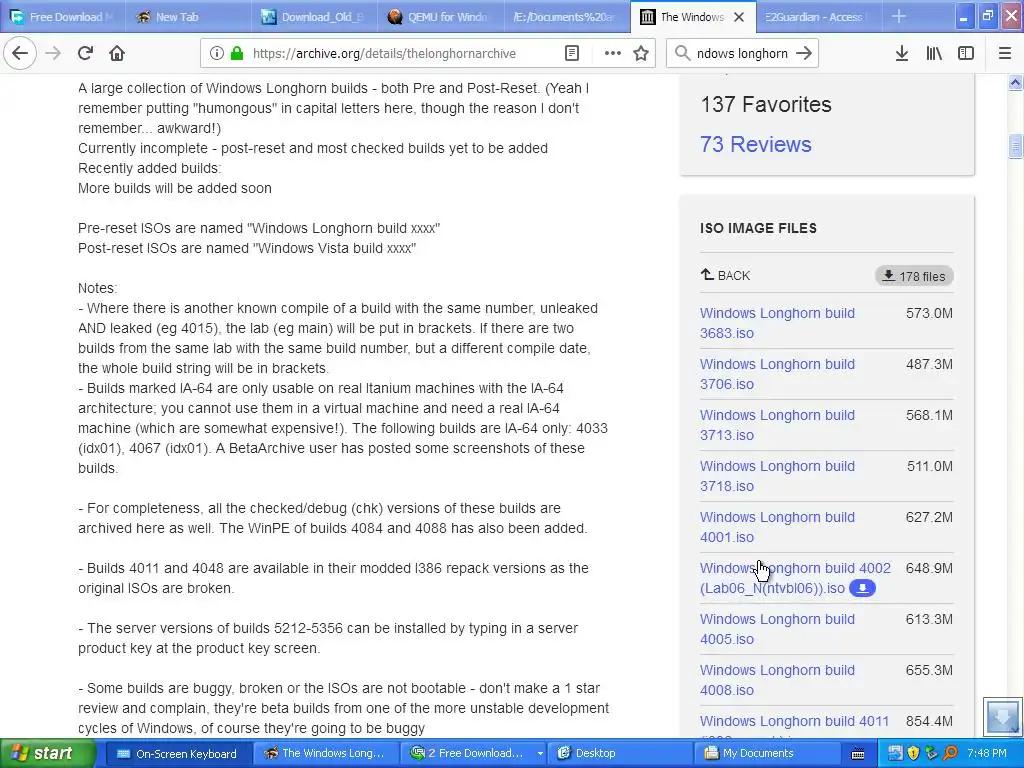Open Windows Longhorn build 4011 link
Image resolution: width=1024 pixels, height=768 pixels.
click(x=794, y=722)
